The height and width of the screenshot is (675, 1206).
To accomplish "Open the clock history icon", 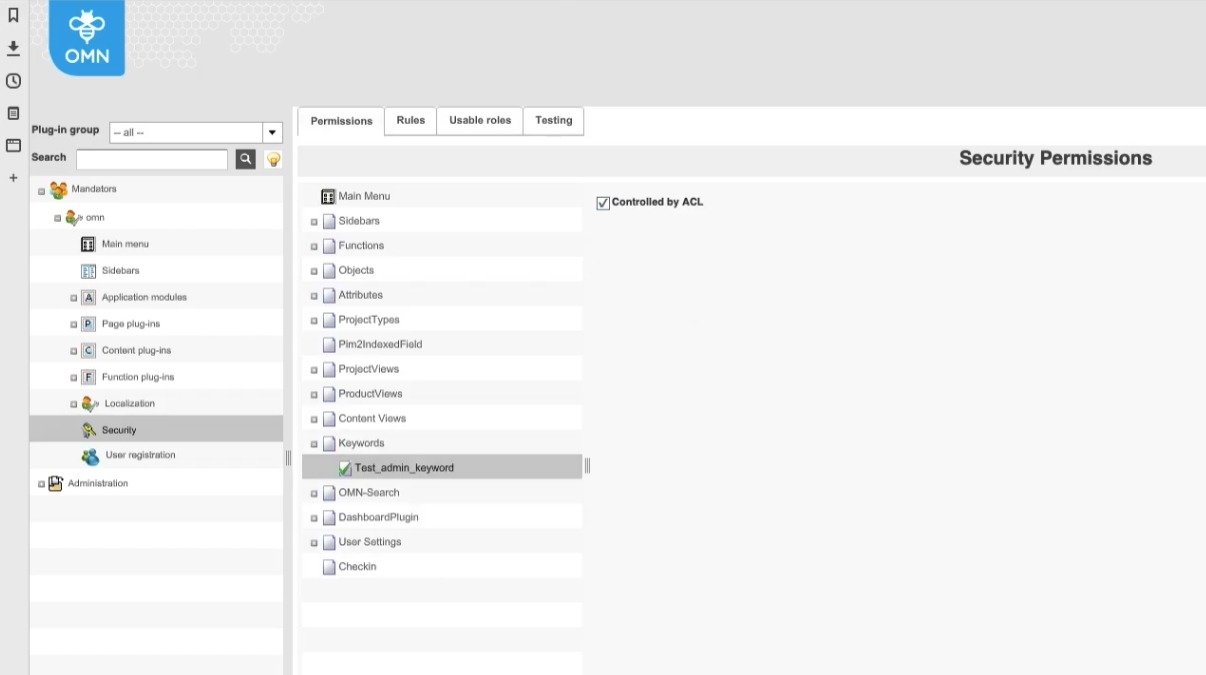I will tap(13, 81).
